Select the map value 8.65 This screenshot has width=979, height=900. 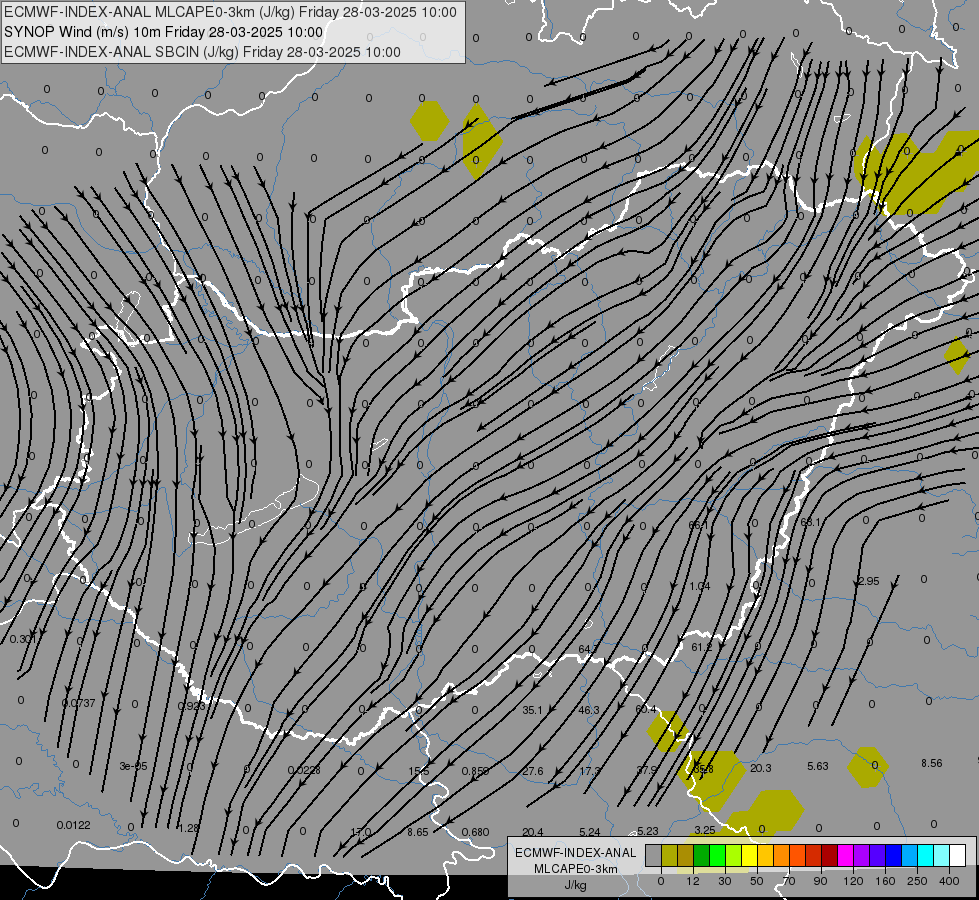pyautogui.click(x=418, y=832)
